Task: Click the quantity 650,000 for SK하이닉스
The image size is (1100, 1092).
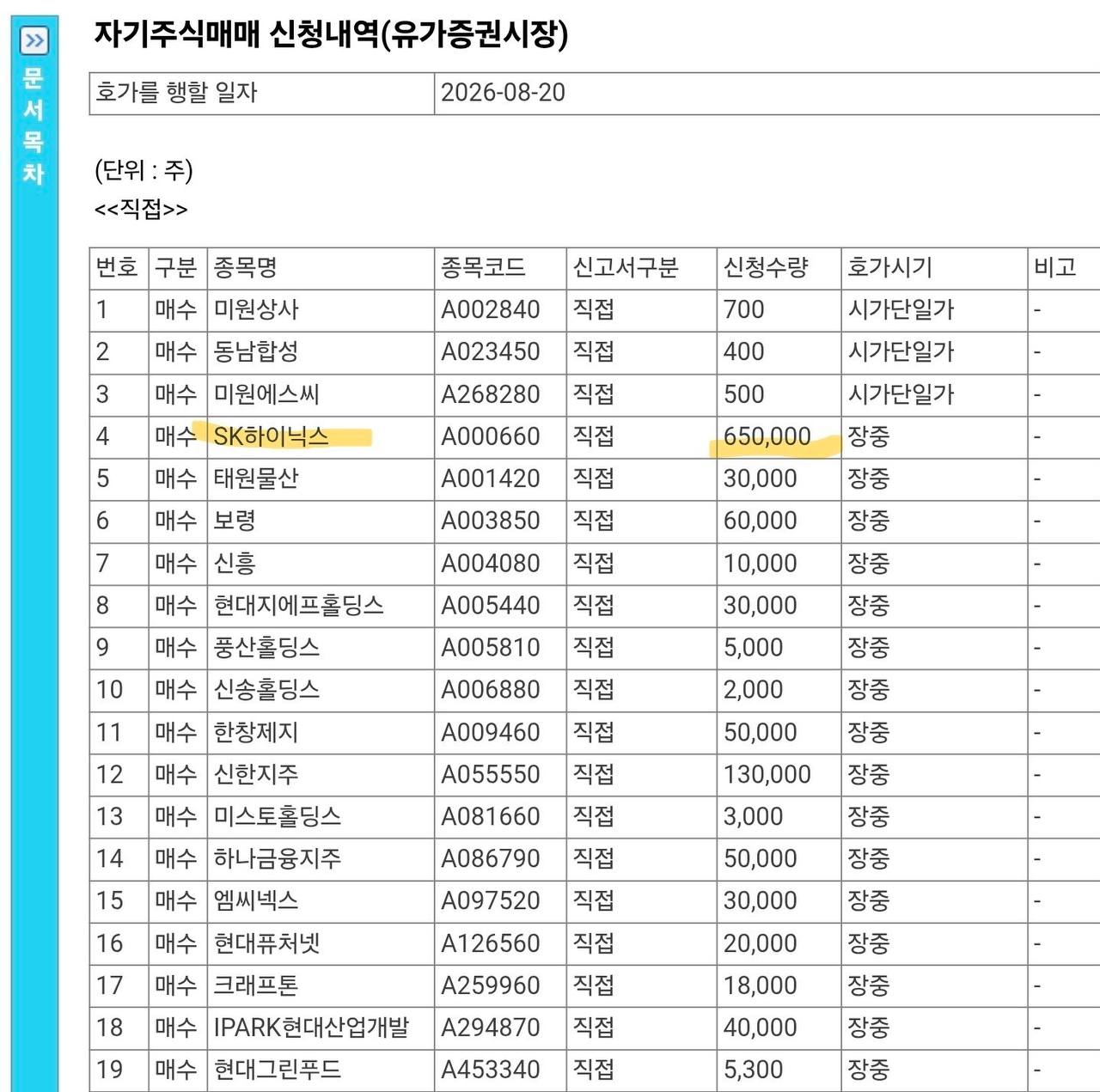Action: [767, 436]
